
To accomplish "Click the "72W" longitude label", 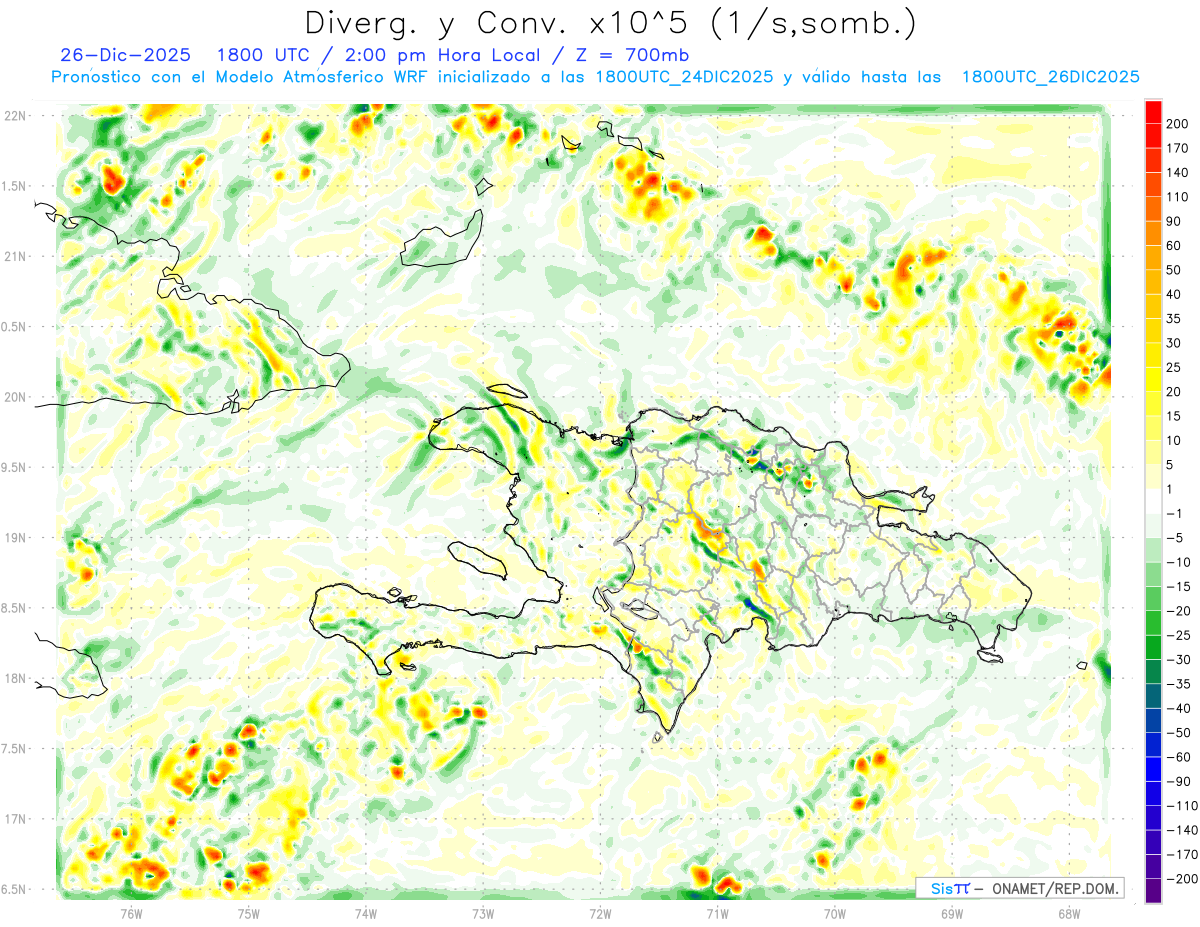I will [x=600, y=914].
